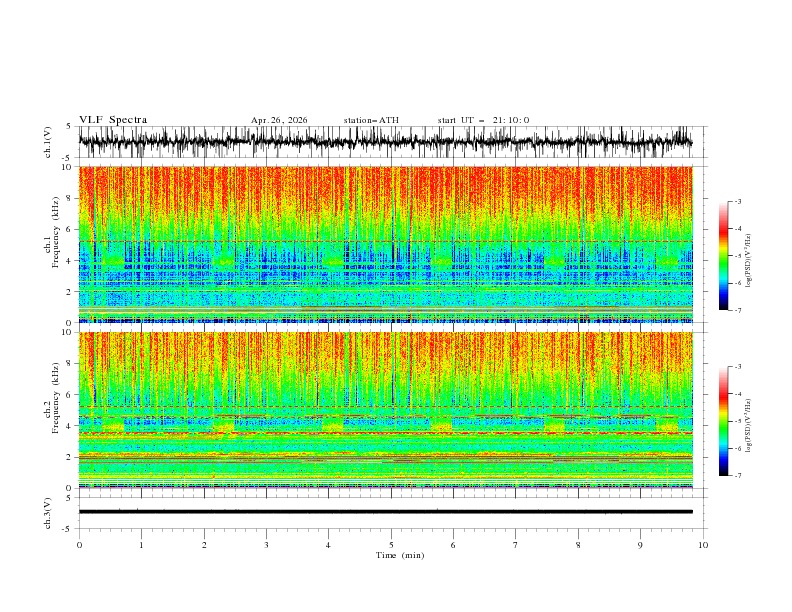Image resolution: width=792 pixels, height=612 pixels.
Task: Click the 9 minute tick label on time axis
Action: 640,545
